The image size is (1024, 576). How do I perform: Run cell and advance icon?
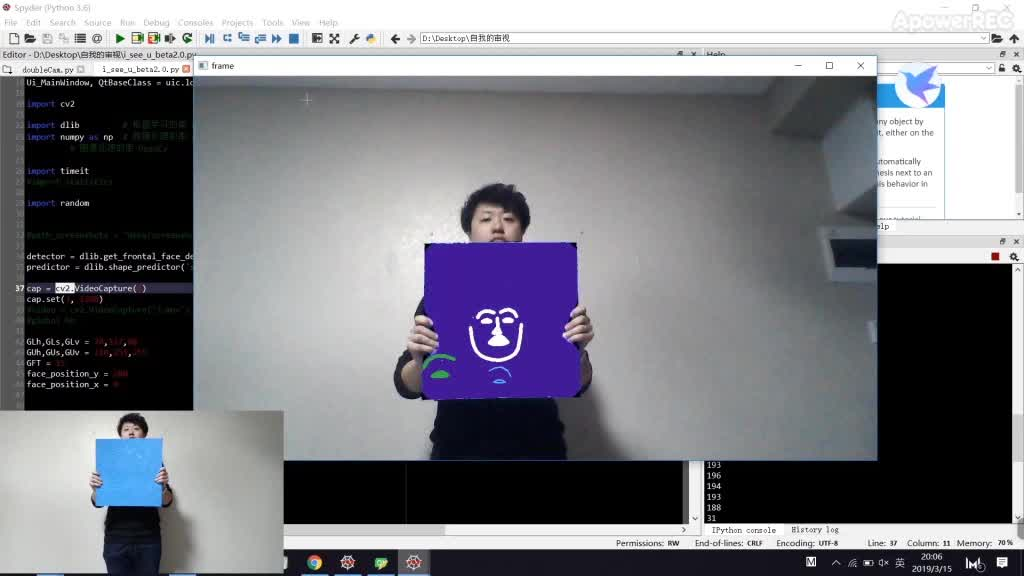[154, 39]
